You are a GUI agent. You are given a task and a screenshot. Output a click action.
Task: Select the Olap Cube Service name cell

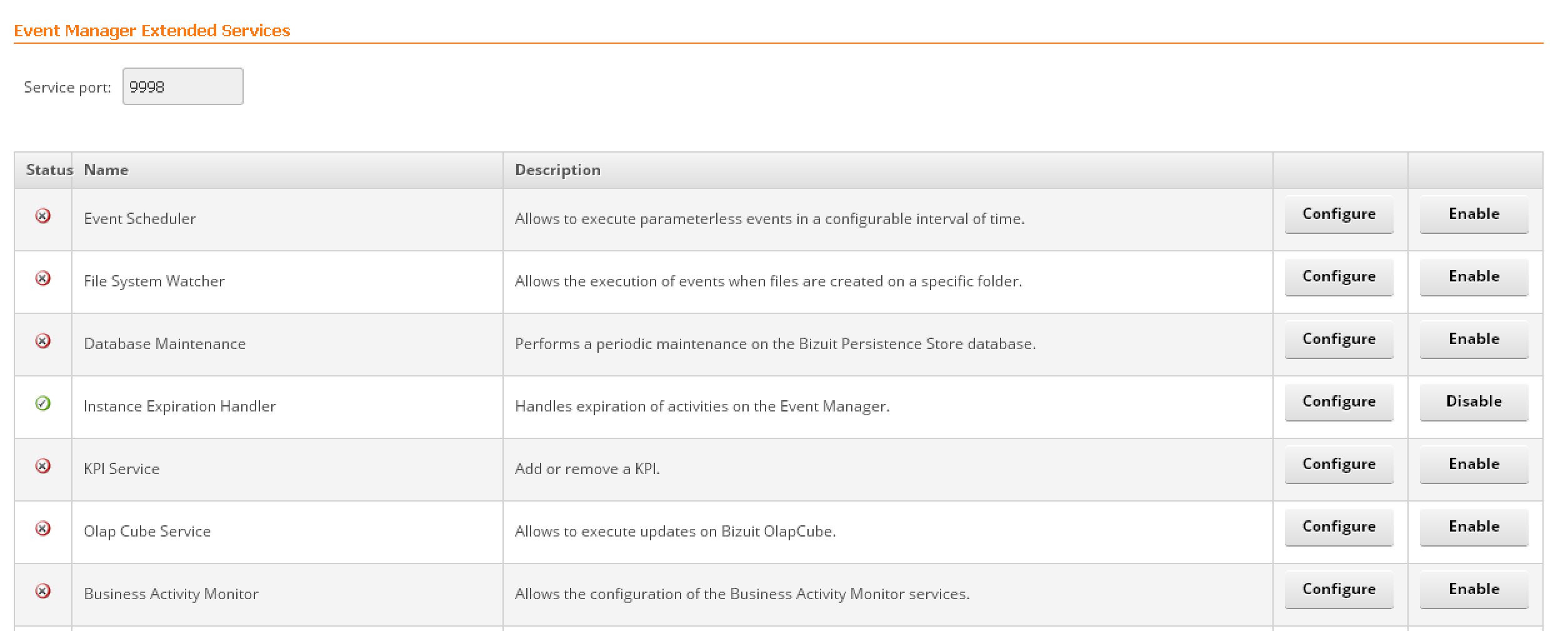pyautogui.click(x=287, y=532)
